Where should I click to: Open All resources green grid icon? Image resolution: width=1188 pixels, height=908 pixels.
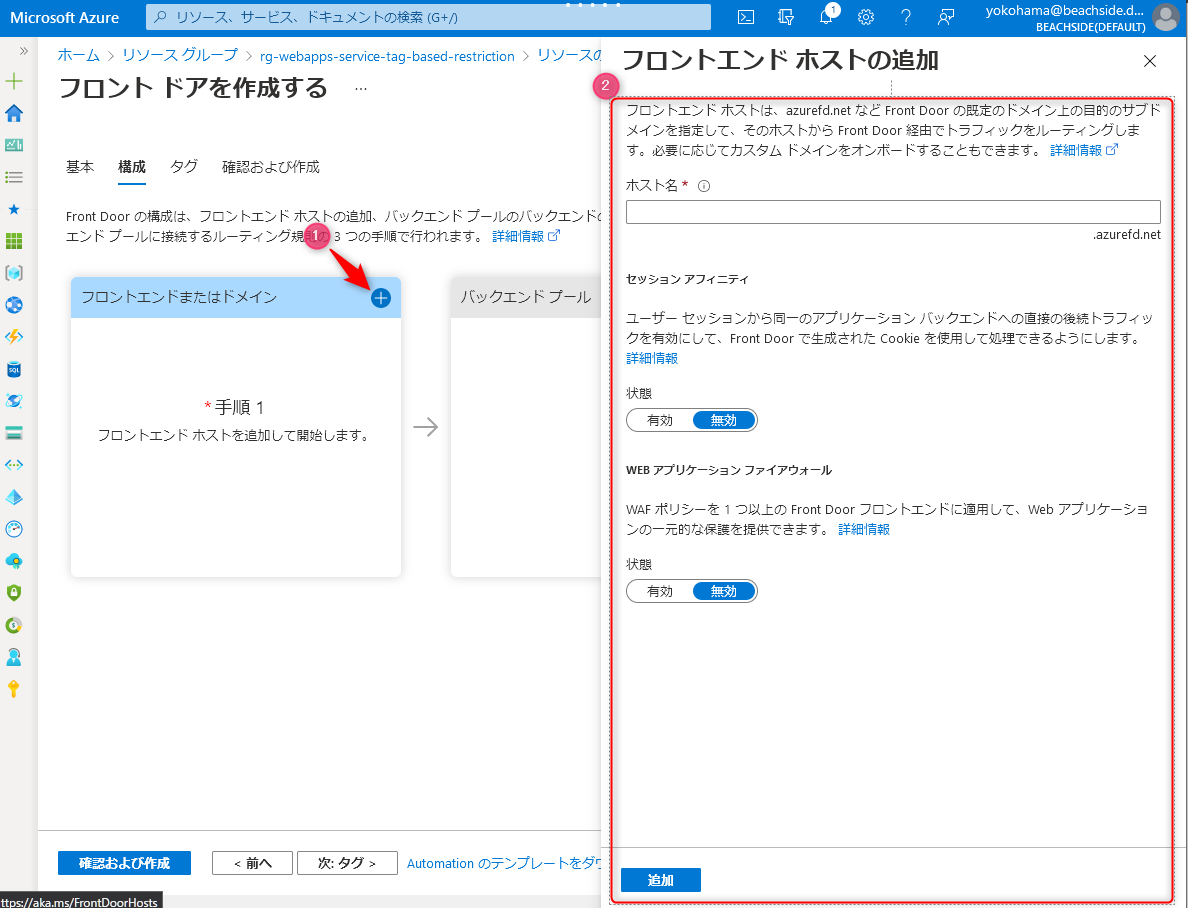14,241
